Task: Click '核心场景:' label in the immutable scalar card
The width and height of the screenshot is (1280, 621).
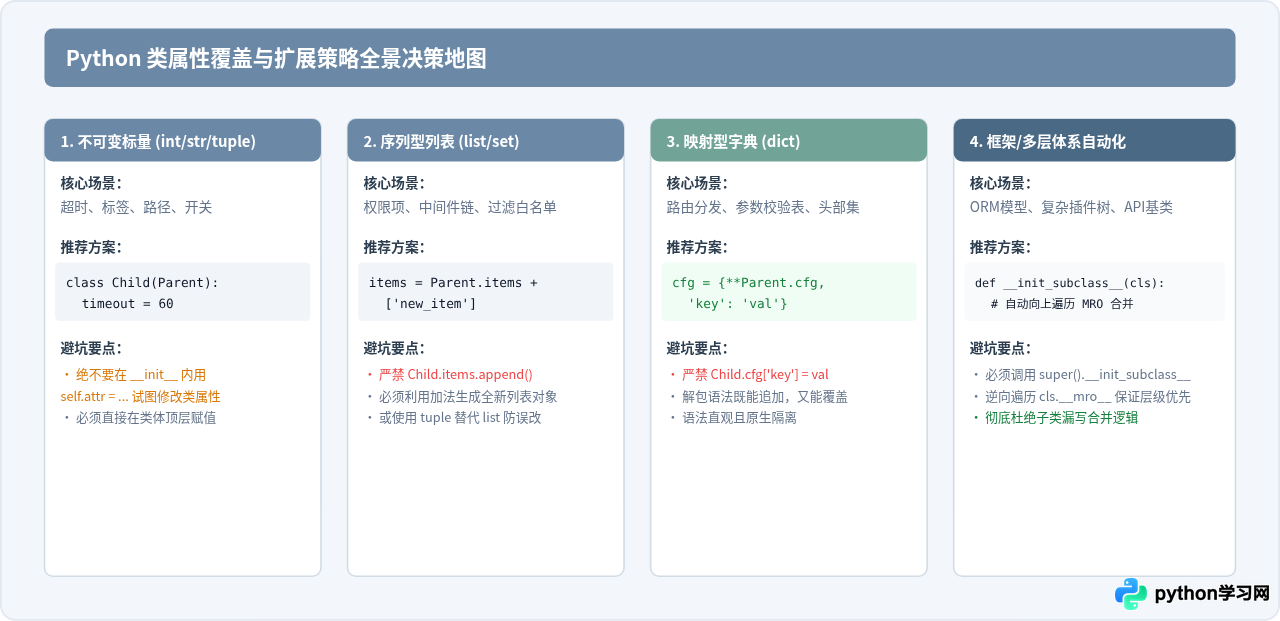Action: click(91, 183)
